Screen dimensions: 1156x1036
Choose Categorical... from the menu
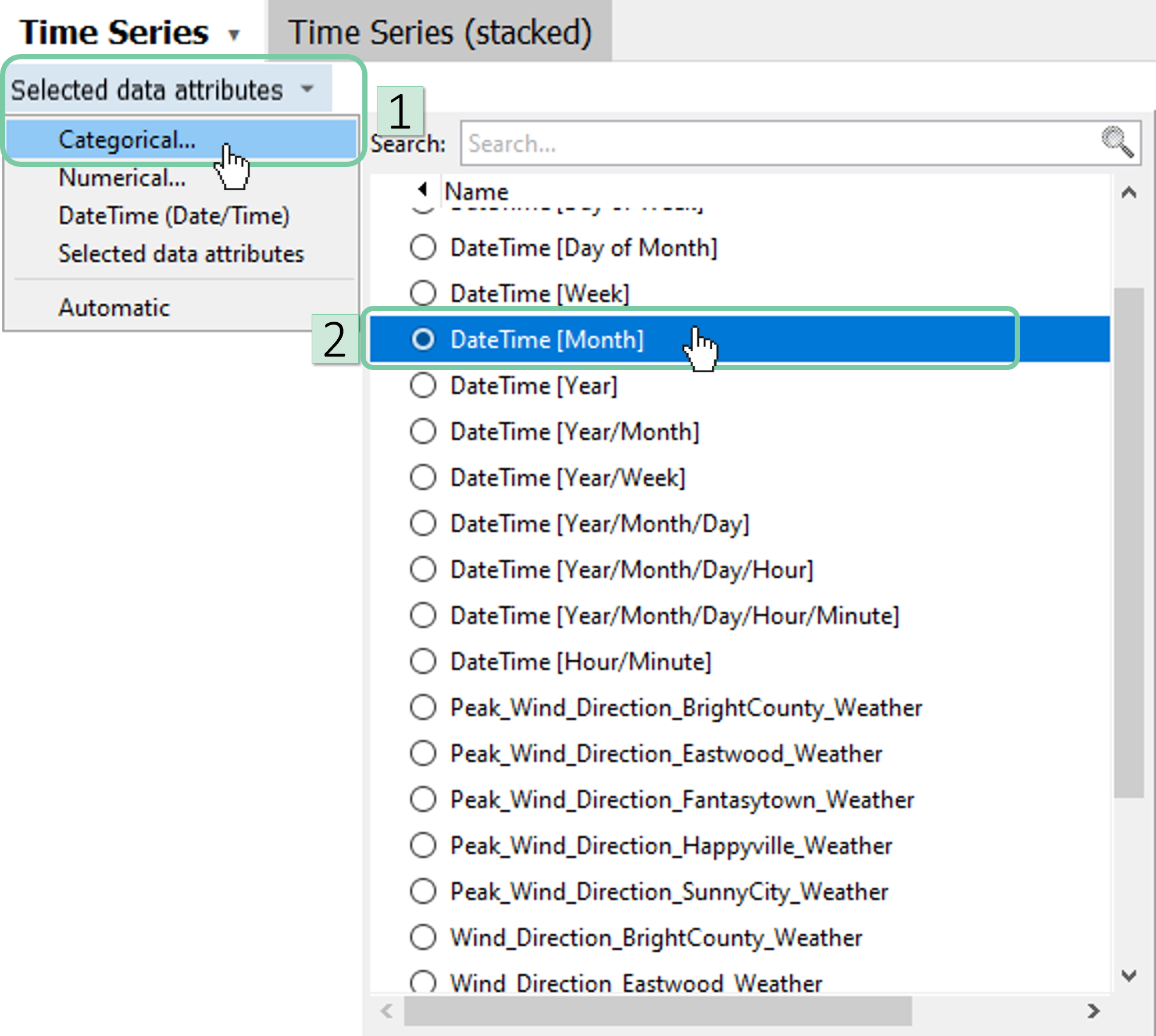click(127, 140)
